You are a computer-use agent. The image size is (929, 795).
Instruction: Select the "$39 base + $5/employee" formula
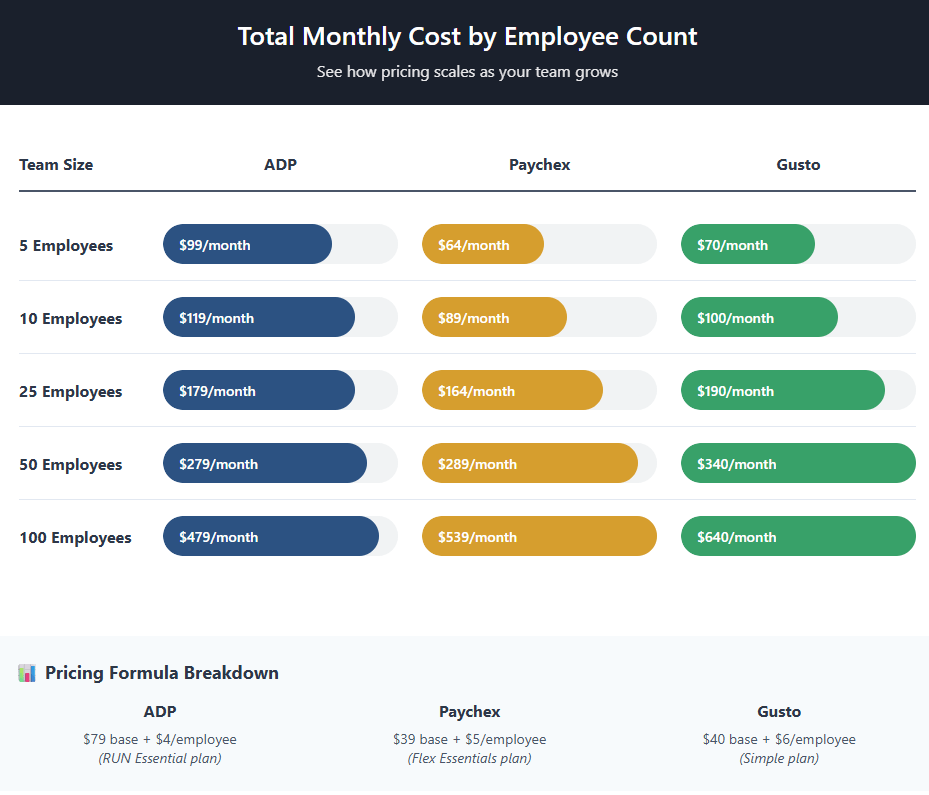469,739
